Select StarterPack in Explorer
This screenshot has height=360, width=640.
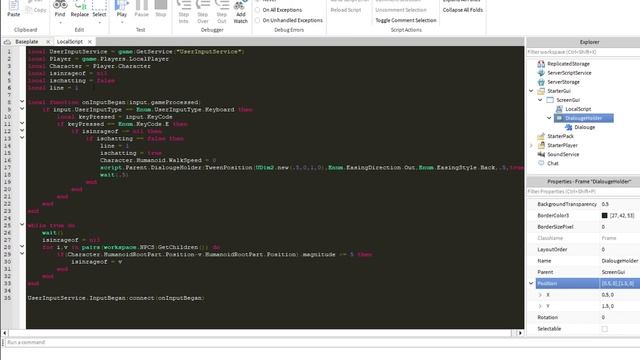tap(560, 136)
